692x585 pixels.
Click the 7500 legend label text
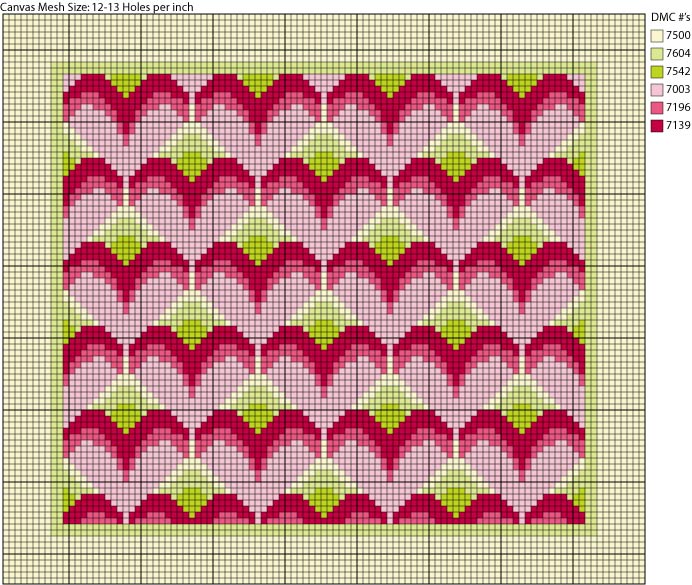click(x=677, y=36)
